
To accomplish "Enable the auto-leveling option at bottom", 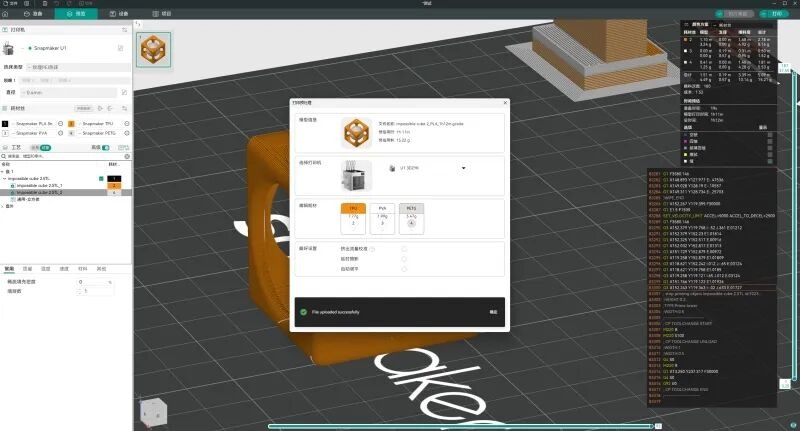I will [403, 269].
